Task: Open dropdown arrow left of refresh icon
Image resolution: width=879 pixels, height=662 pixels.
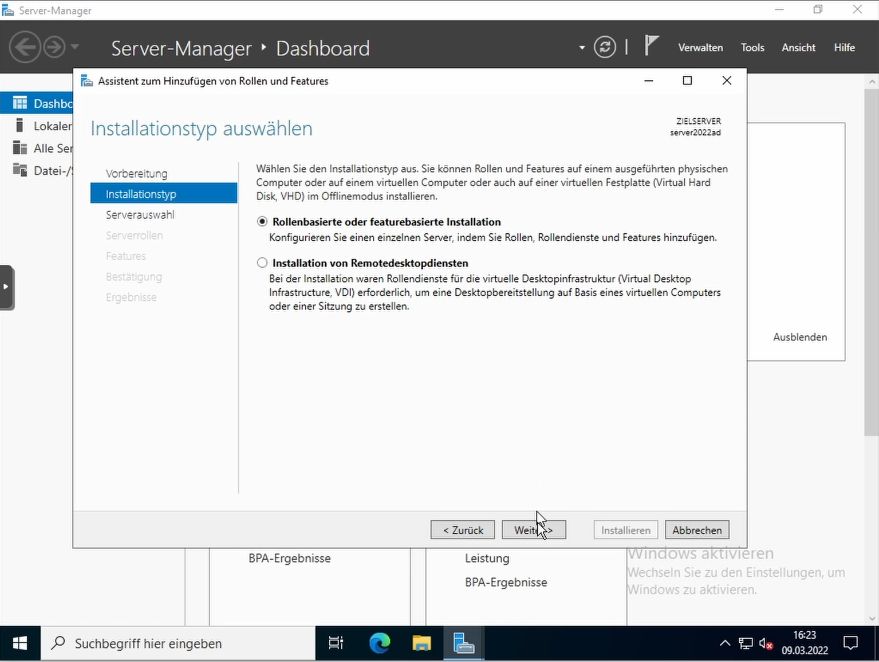Action: [582, 48]
